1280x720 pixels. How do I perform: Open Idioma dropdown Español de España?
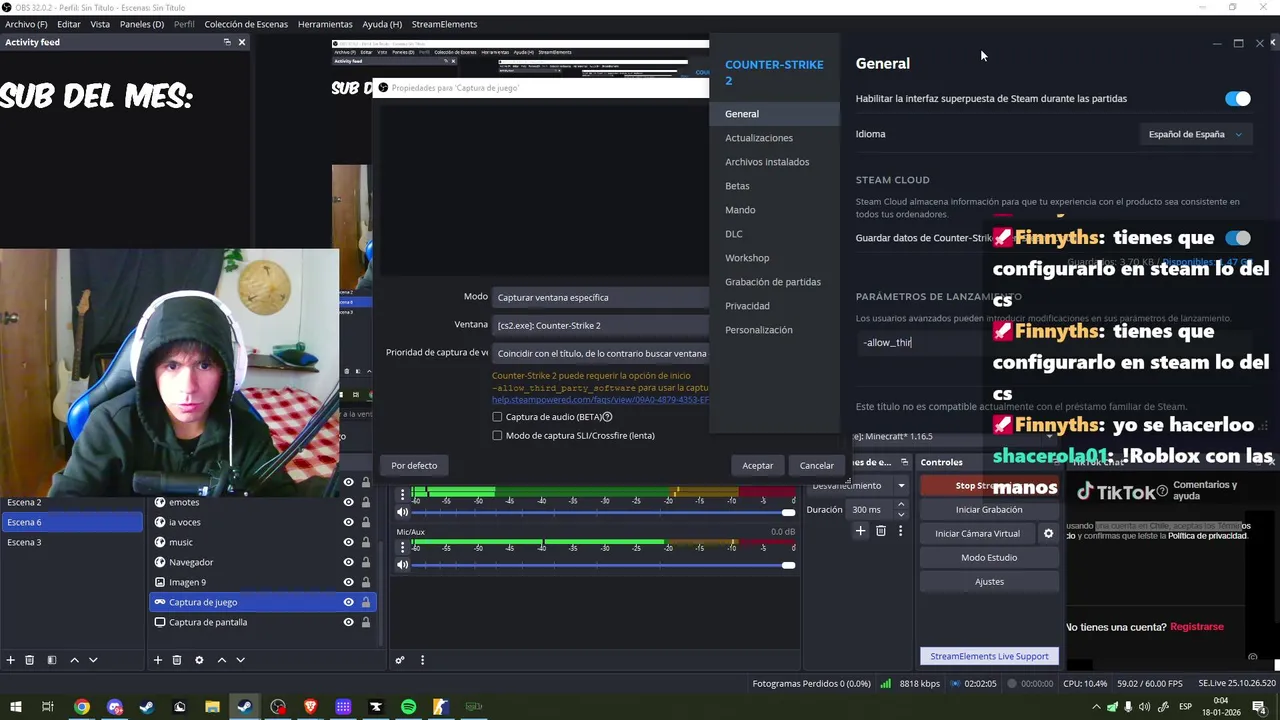pos(1195,134)
